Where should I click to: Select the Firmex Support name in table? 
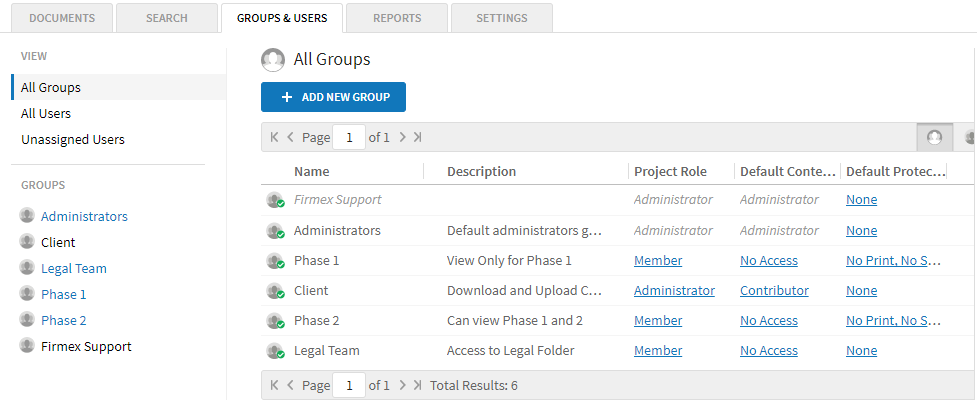338,199
